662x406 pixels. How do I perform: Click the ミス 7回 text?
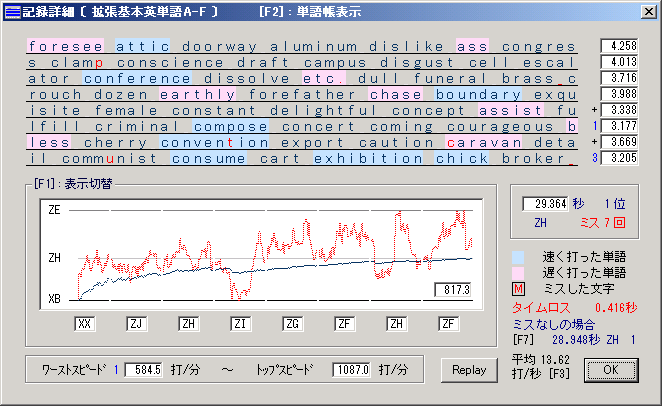pyautogui.click(x=602, y=222)
